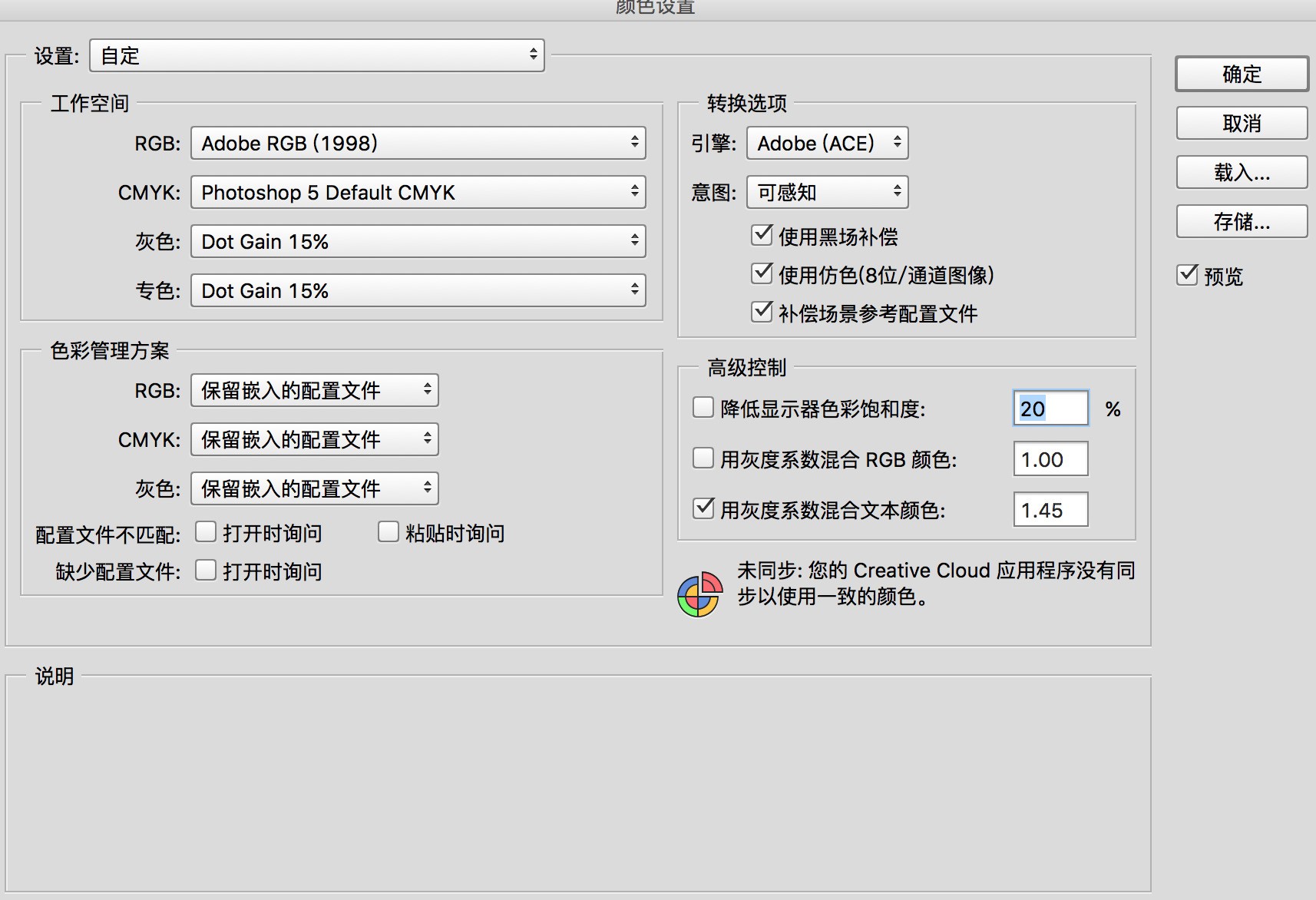The width and height of the screenshot is (1316, 900).
Task: Open the 设置 preset dropdown (自定)
Action: coord(317,55)
